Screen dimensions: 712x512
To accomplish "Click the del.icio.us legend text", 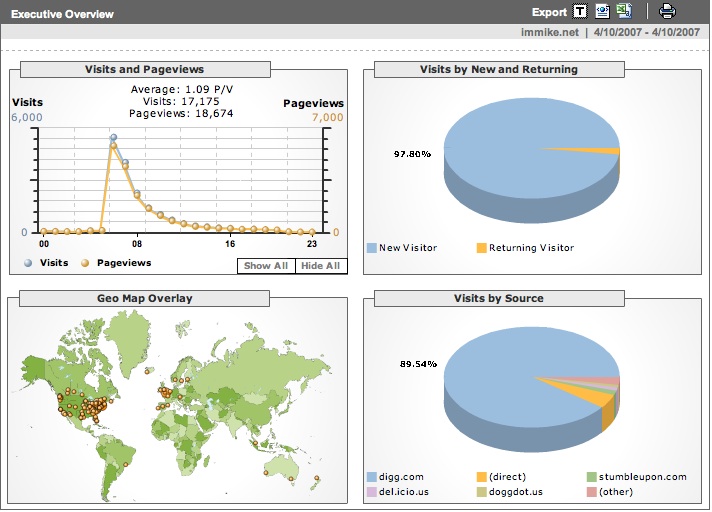I will (x=404, y=492).
